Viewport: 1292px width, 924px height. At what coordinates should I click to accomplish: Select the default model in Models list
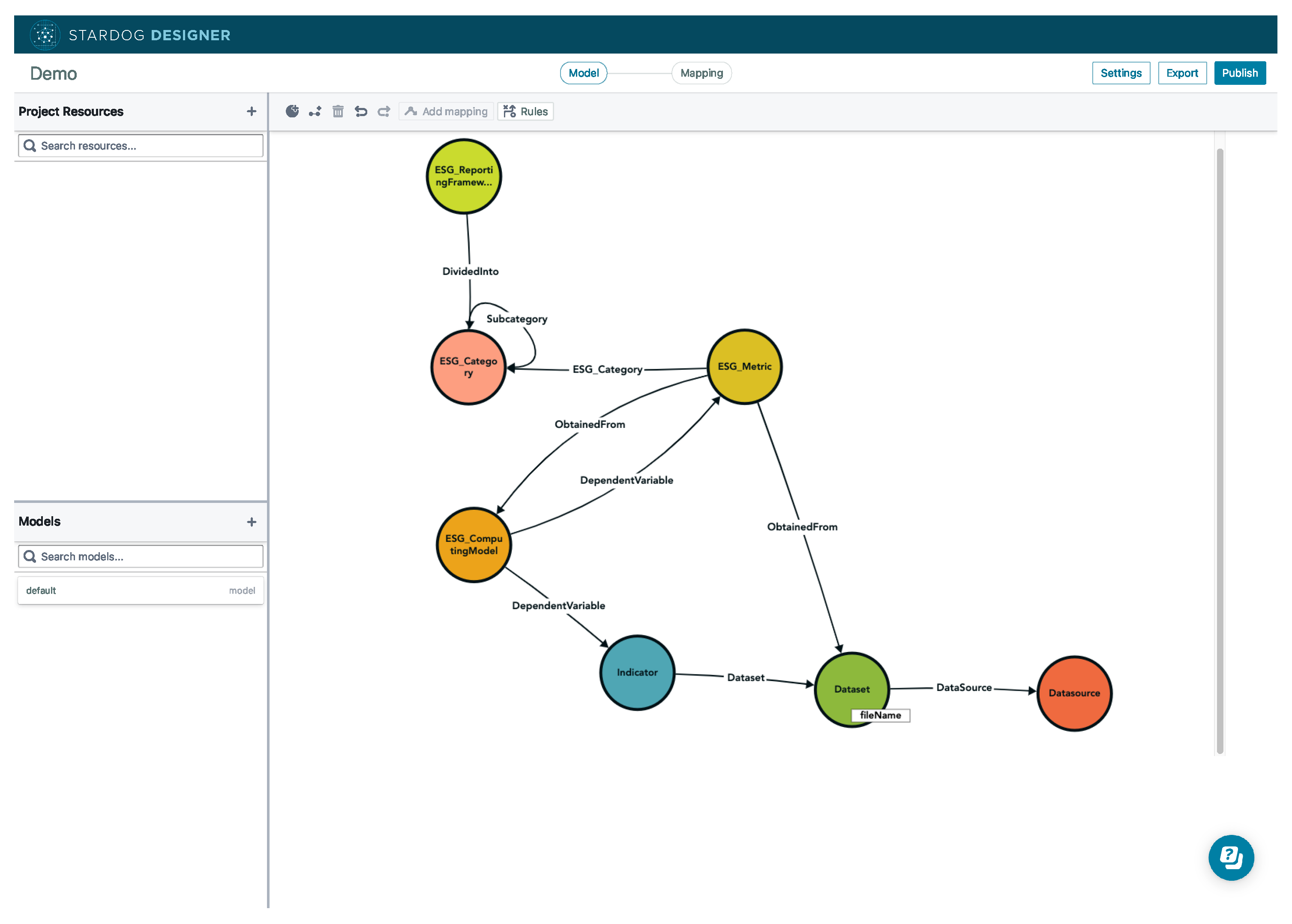pos(141,591)
